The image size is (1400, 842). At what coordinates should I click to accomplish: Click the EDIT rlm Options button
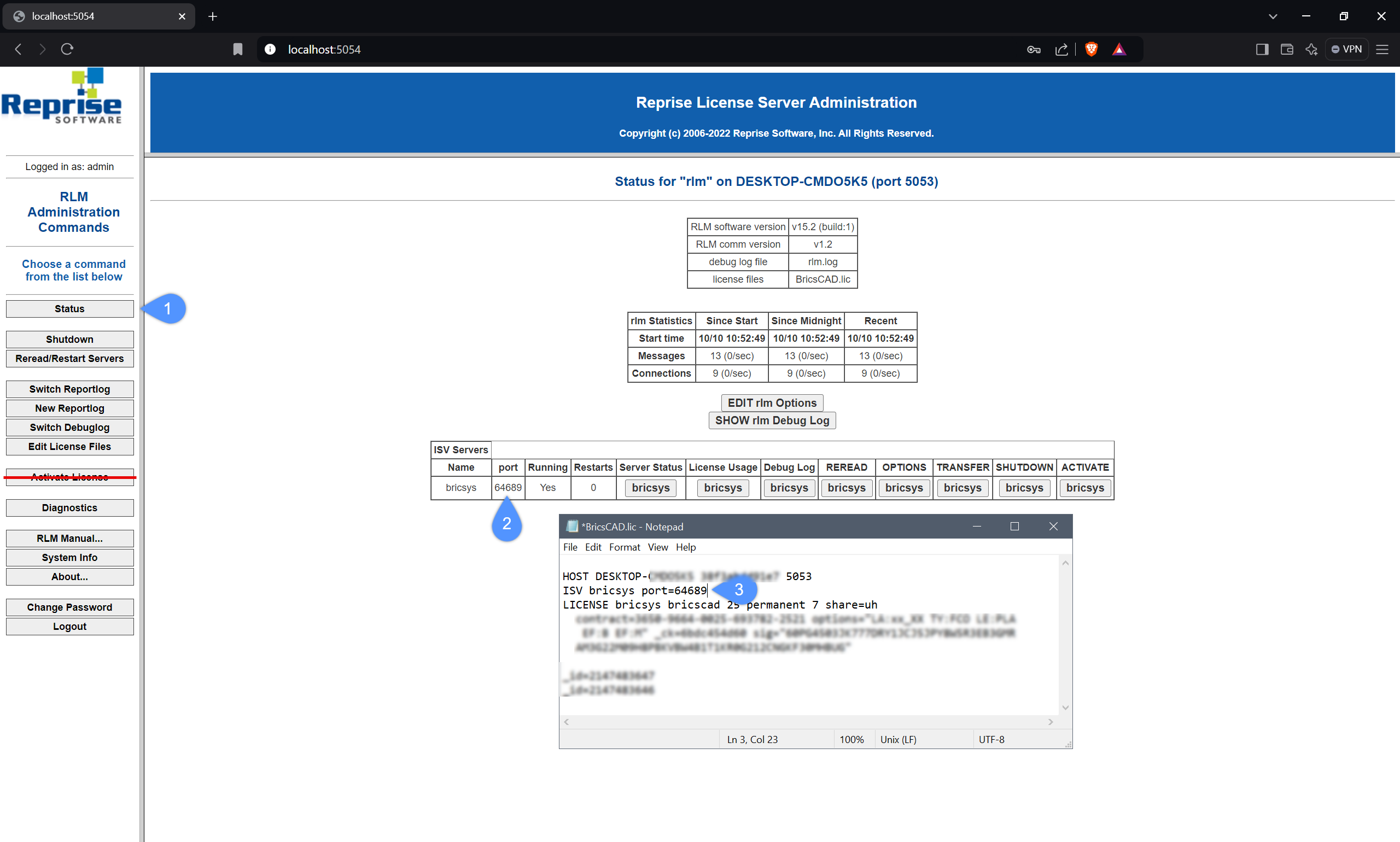pos(772,403)
